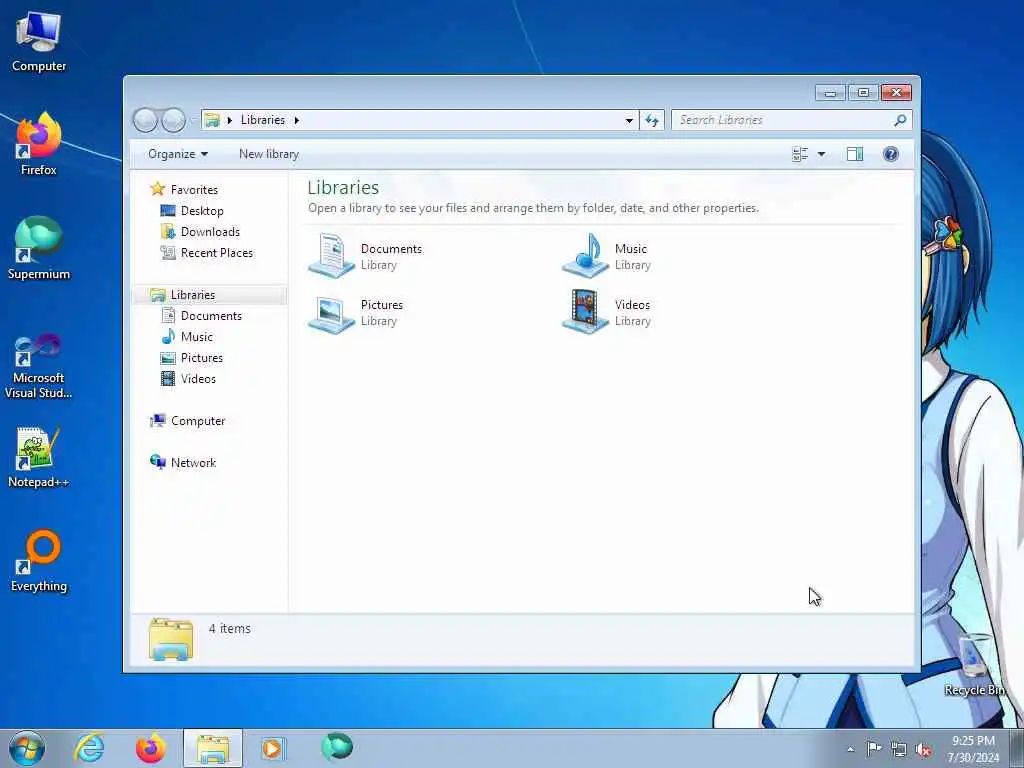Click the Back navigation arrow button
Screen dimensions: 1024x768
tap(145, 120)
